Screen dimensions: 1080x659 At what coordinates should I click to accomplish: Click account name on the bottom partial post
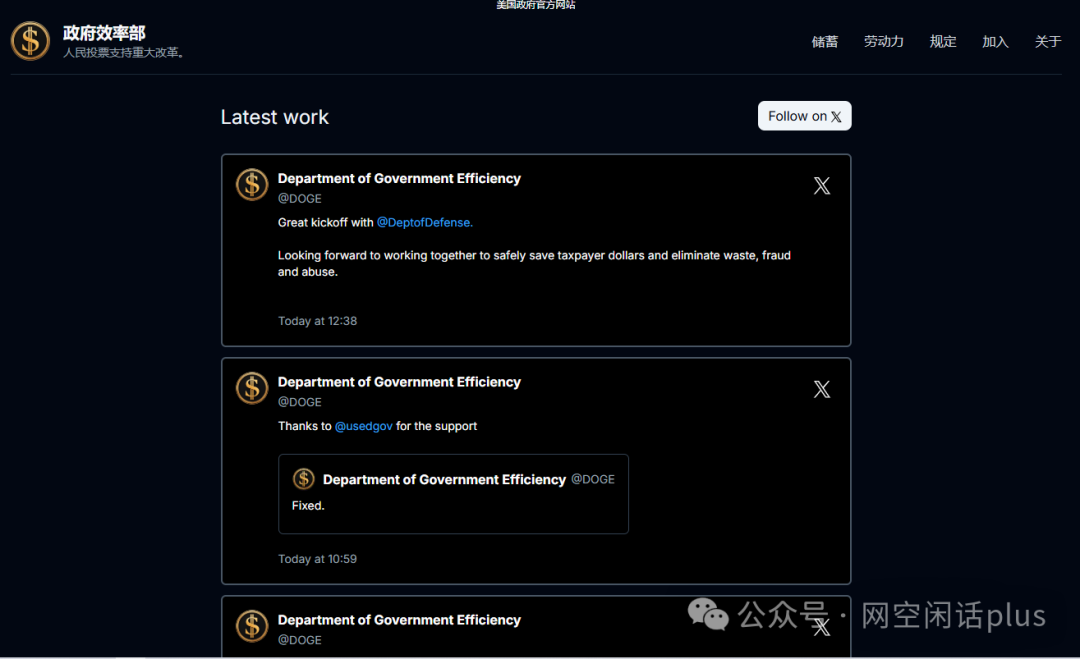pyautogui.click(x=399, y=620)
